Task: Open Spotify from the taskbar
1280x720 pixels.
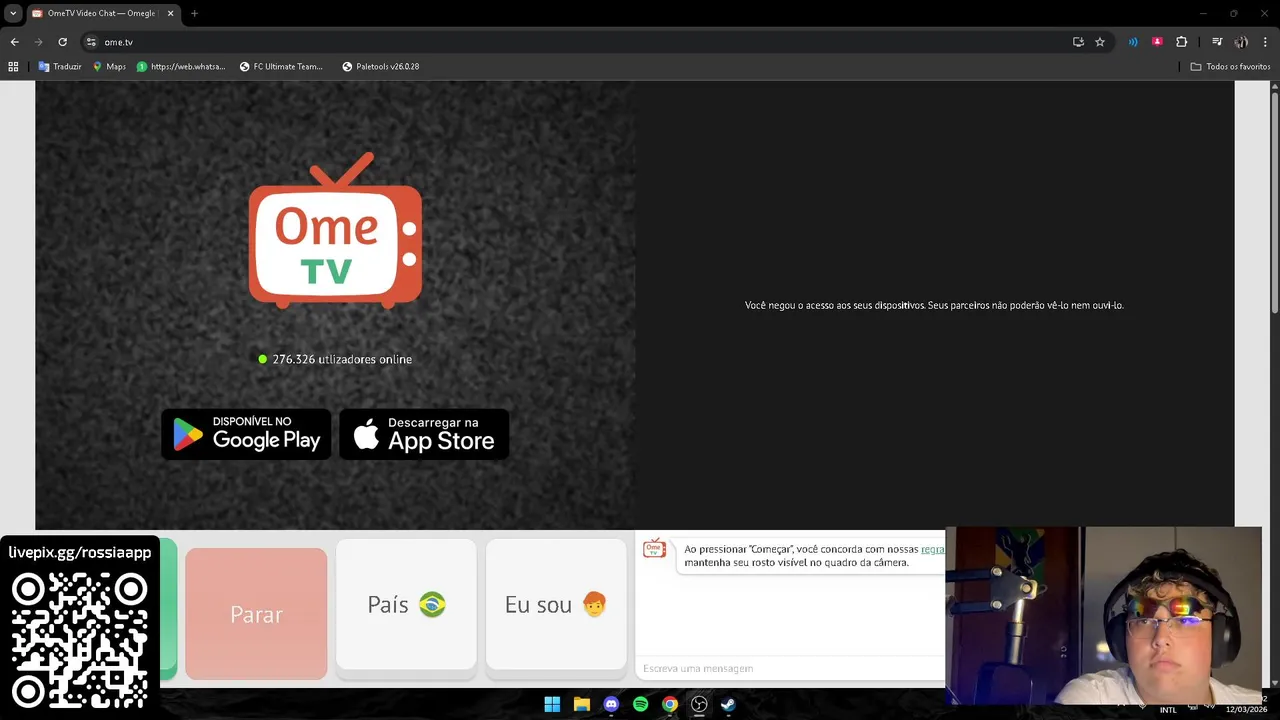Action: pos(640,704)
